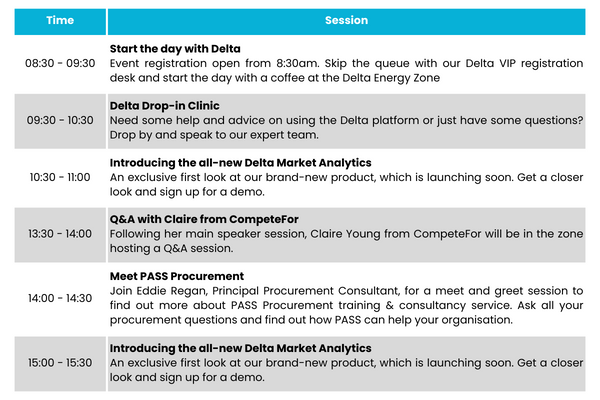Click 'hosting a Q&A session' text
The width and height of the screenshot is (600, 400).
pos(171,248)
